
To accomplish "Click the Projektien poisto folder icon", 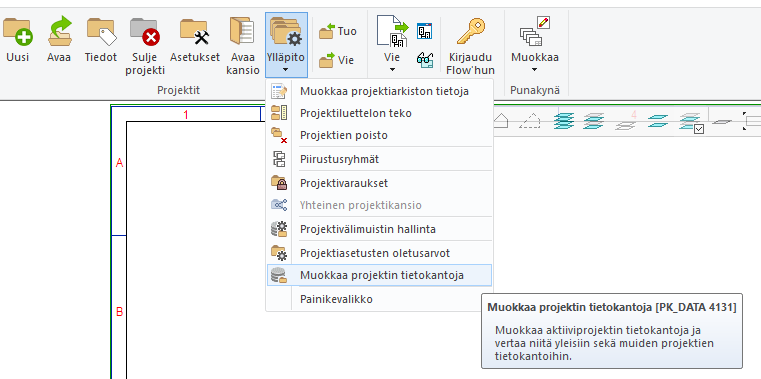I will click(x=279, y=135).
